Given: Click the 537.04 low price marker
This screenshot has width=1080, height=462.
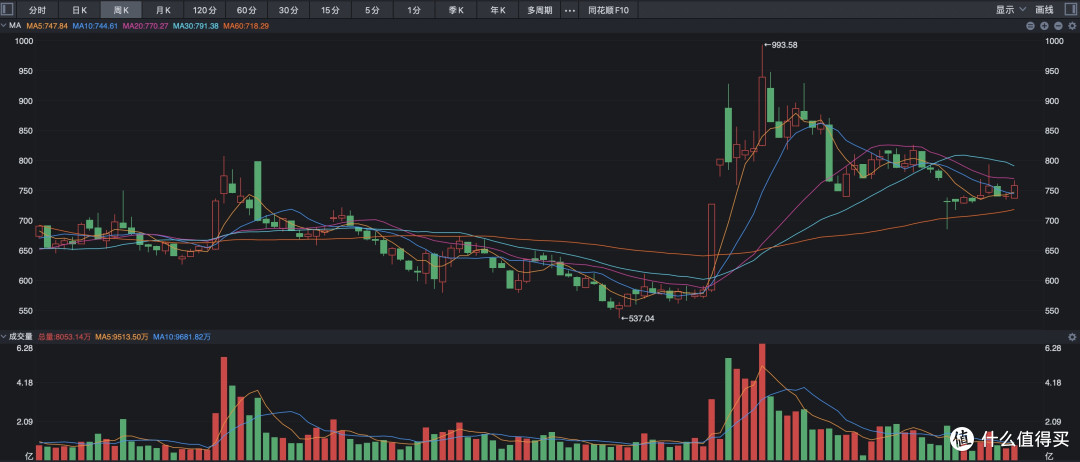Looking at the screenshot, I should coord(638,319).
